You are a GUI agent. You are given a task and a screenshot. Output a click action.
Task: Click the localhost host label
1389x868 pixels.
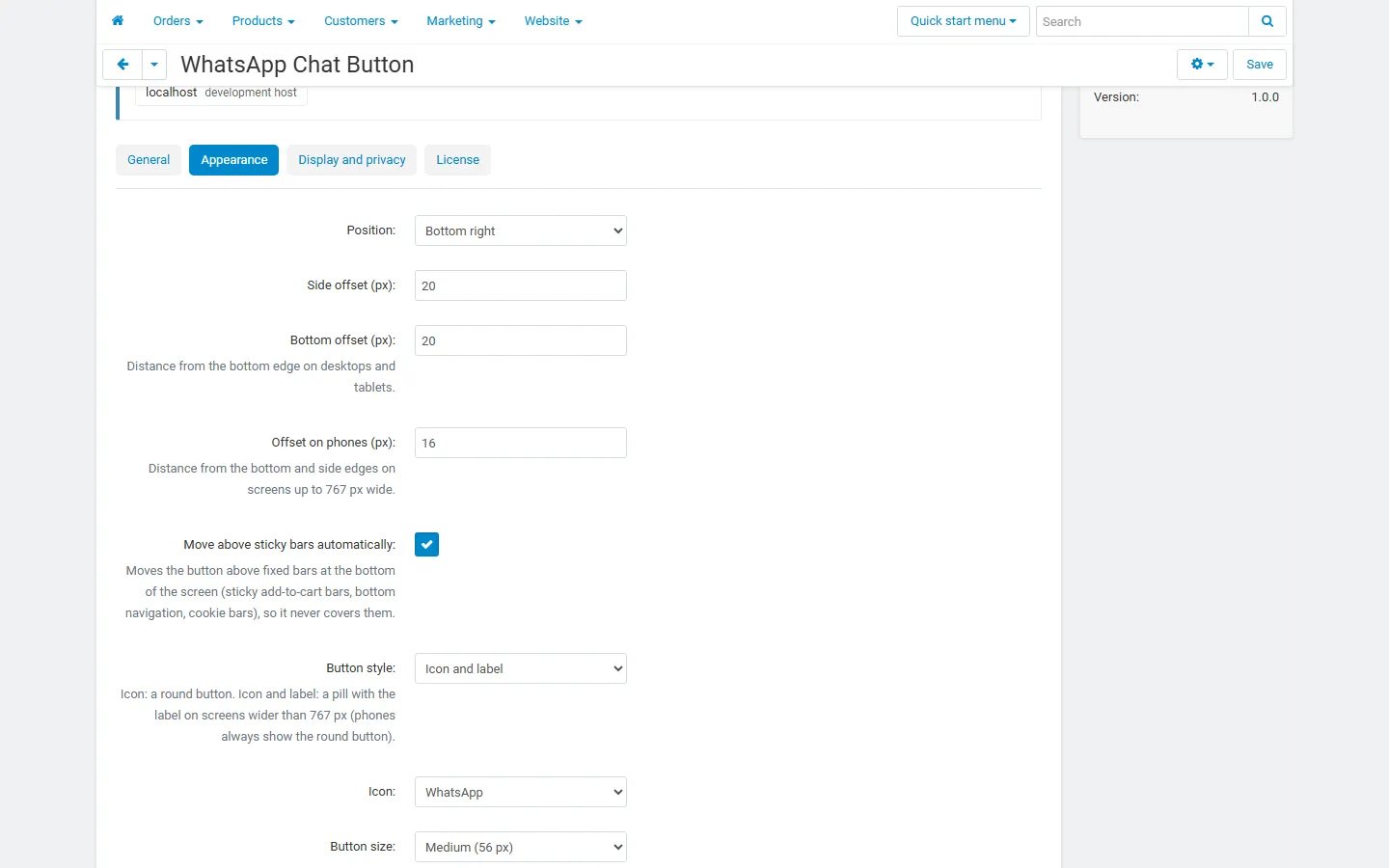172,93
